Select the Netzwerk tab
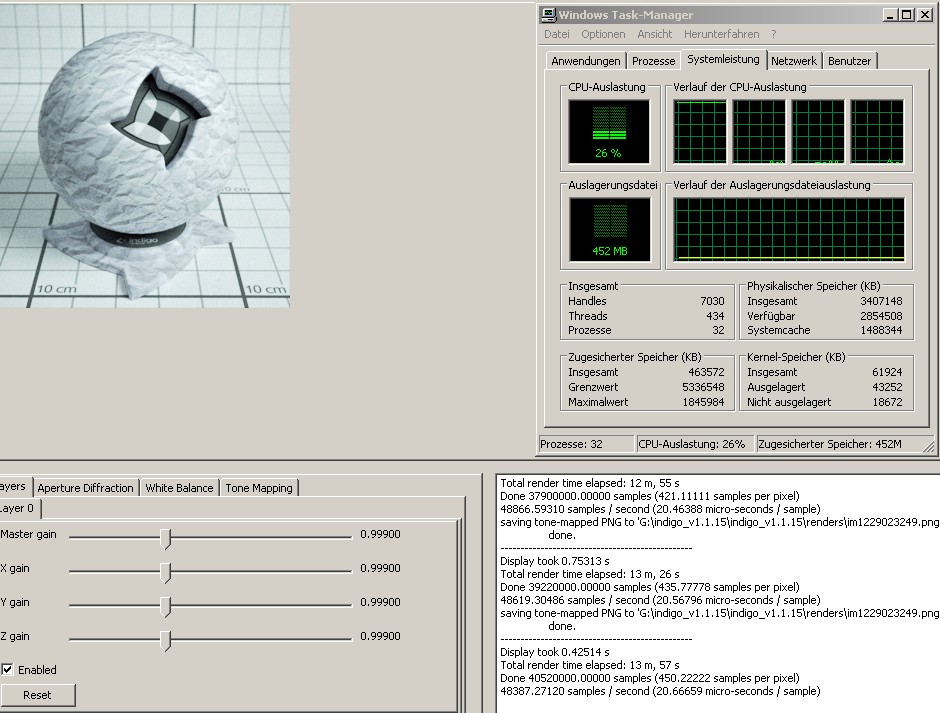Screen dimensions: 940x713 tap(794, 61)
